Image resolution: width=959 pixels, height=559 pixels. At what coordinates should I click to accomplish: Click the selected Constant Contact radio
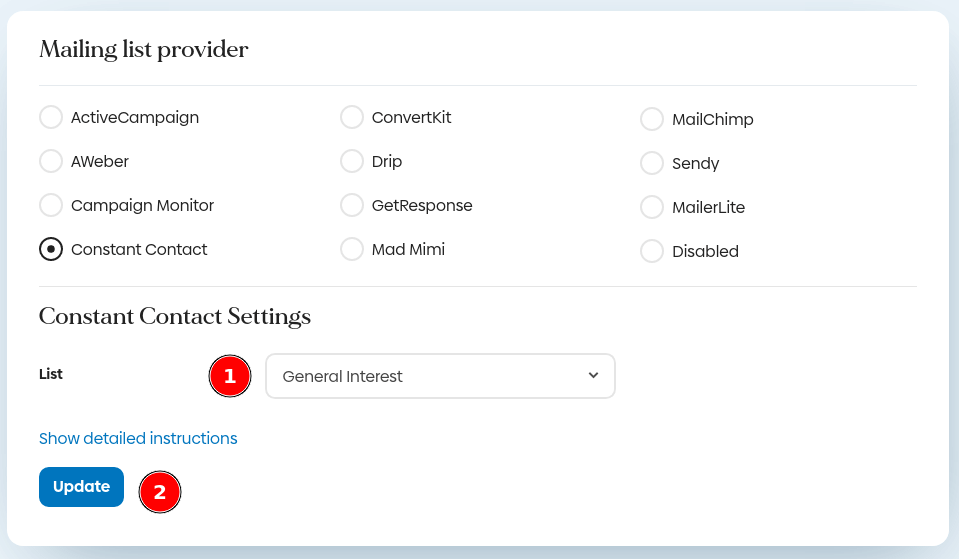pyautogui.click(x=51, y=250)
